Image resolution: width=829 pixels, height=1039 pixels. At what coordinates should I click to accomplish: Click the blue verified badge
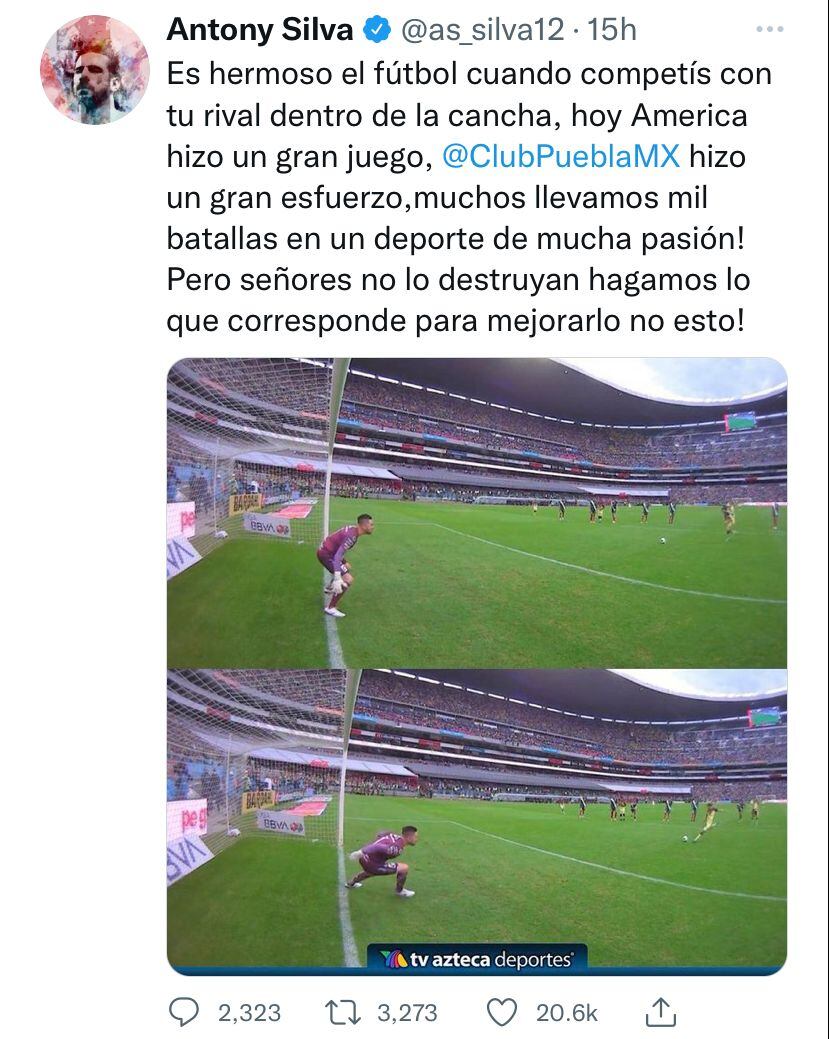(378, 30)
